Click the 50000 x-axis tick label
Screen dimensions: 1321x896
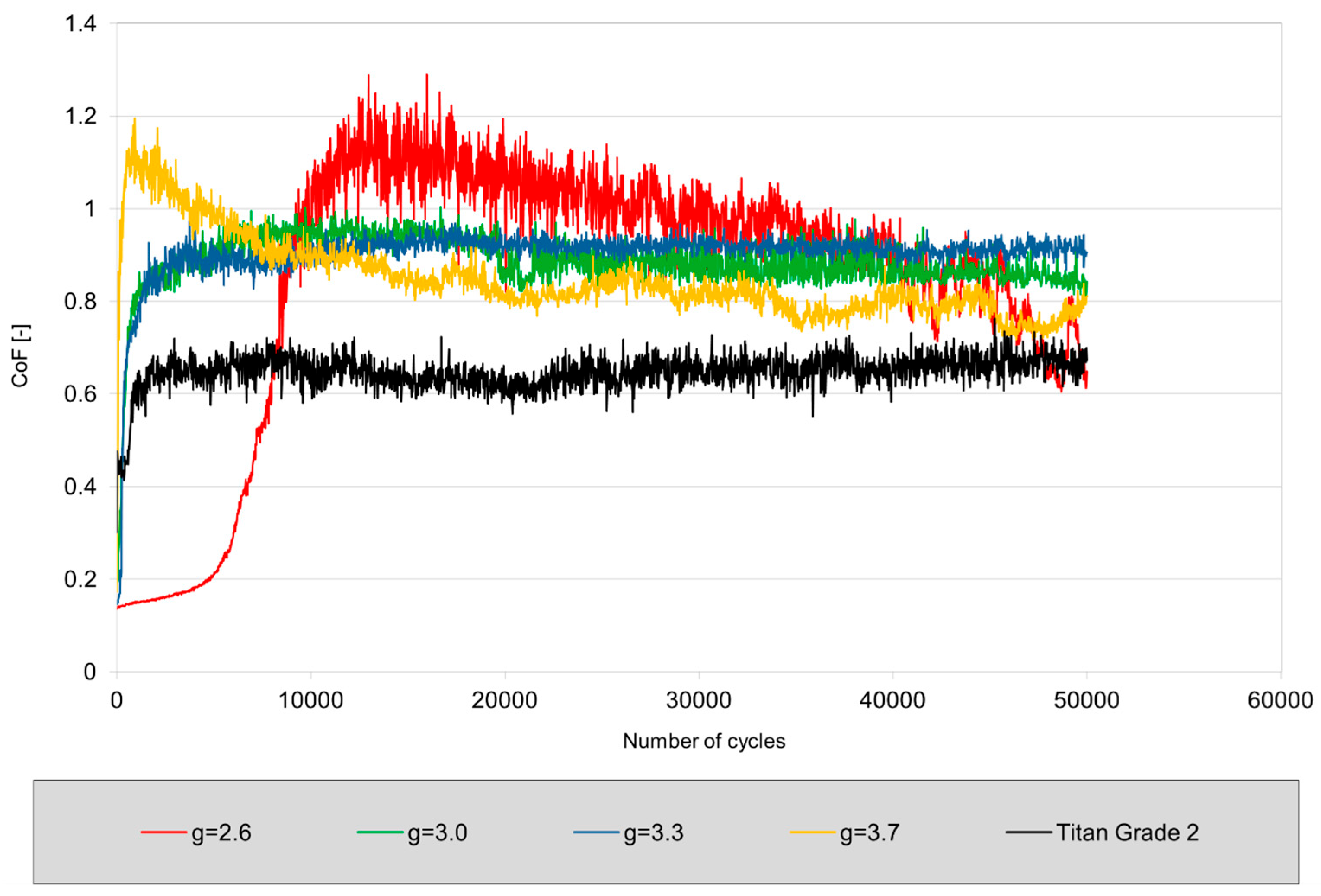pos(1087,700)
